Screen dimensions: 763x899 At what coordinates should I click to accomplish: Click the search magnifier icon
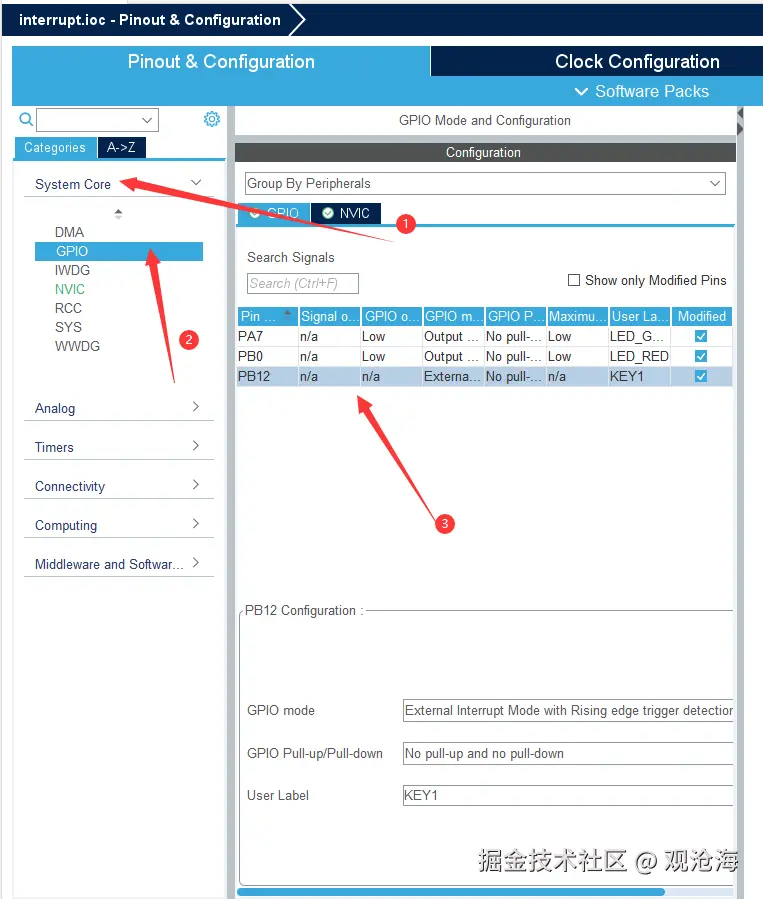point(26,119)
